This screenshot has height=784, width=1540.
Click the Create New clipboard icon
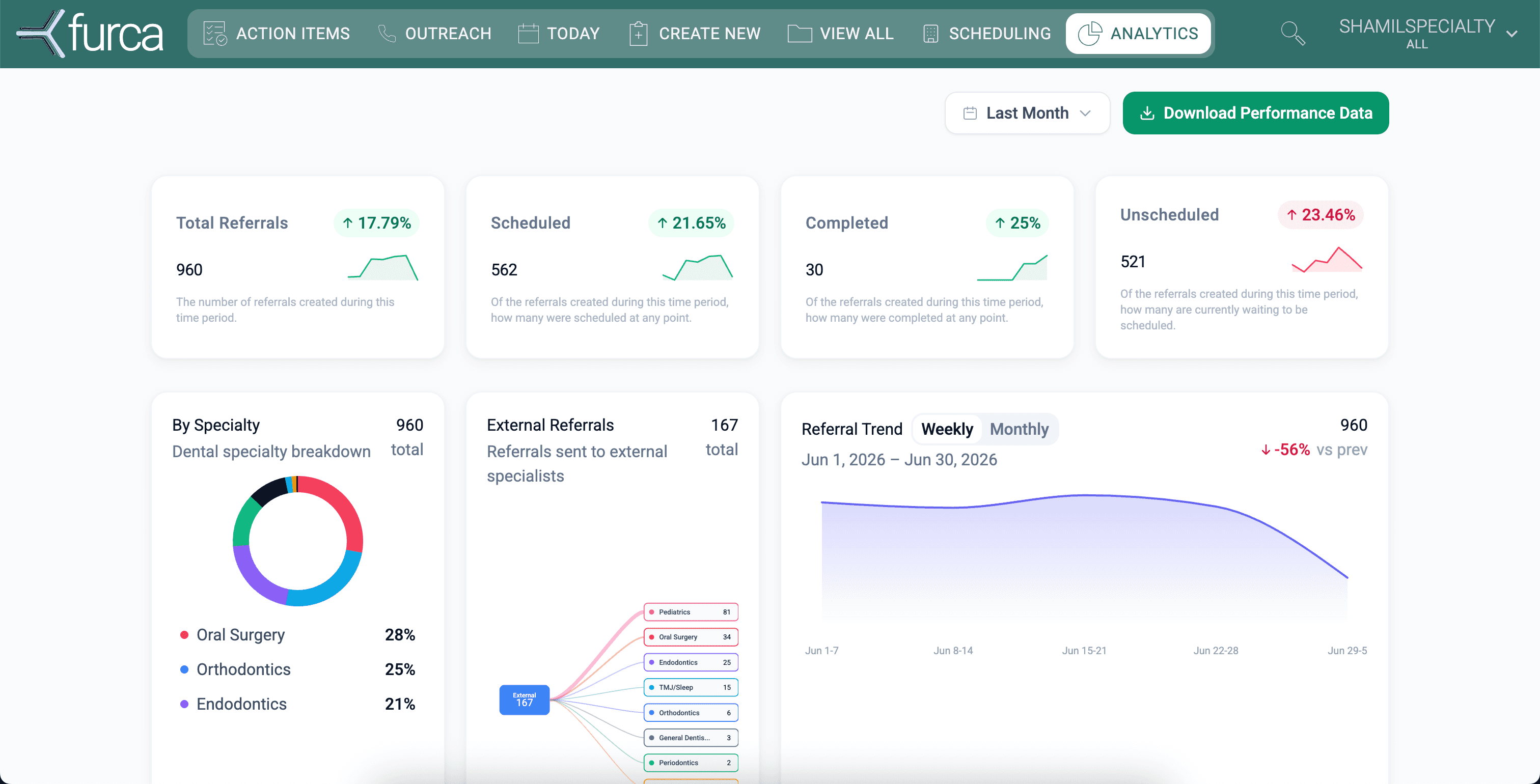[x=639, y=34]
